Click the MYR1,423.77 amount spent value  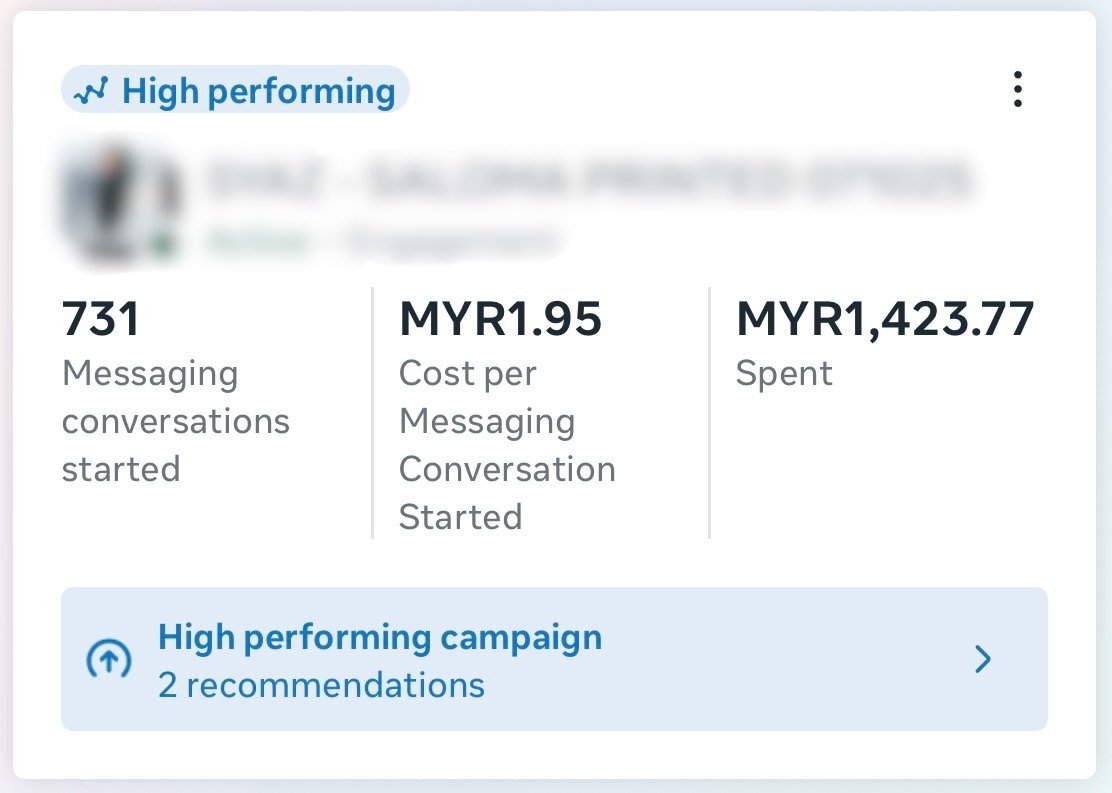pyautogui.click(x=884, y=319)
